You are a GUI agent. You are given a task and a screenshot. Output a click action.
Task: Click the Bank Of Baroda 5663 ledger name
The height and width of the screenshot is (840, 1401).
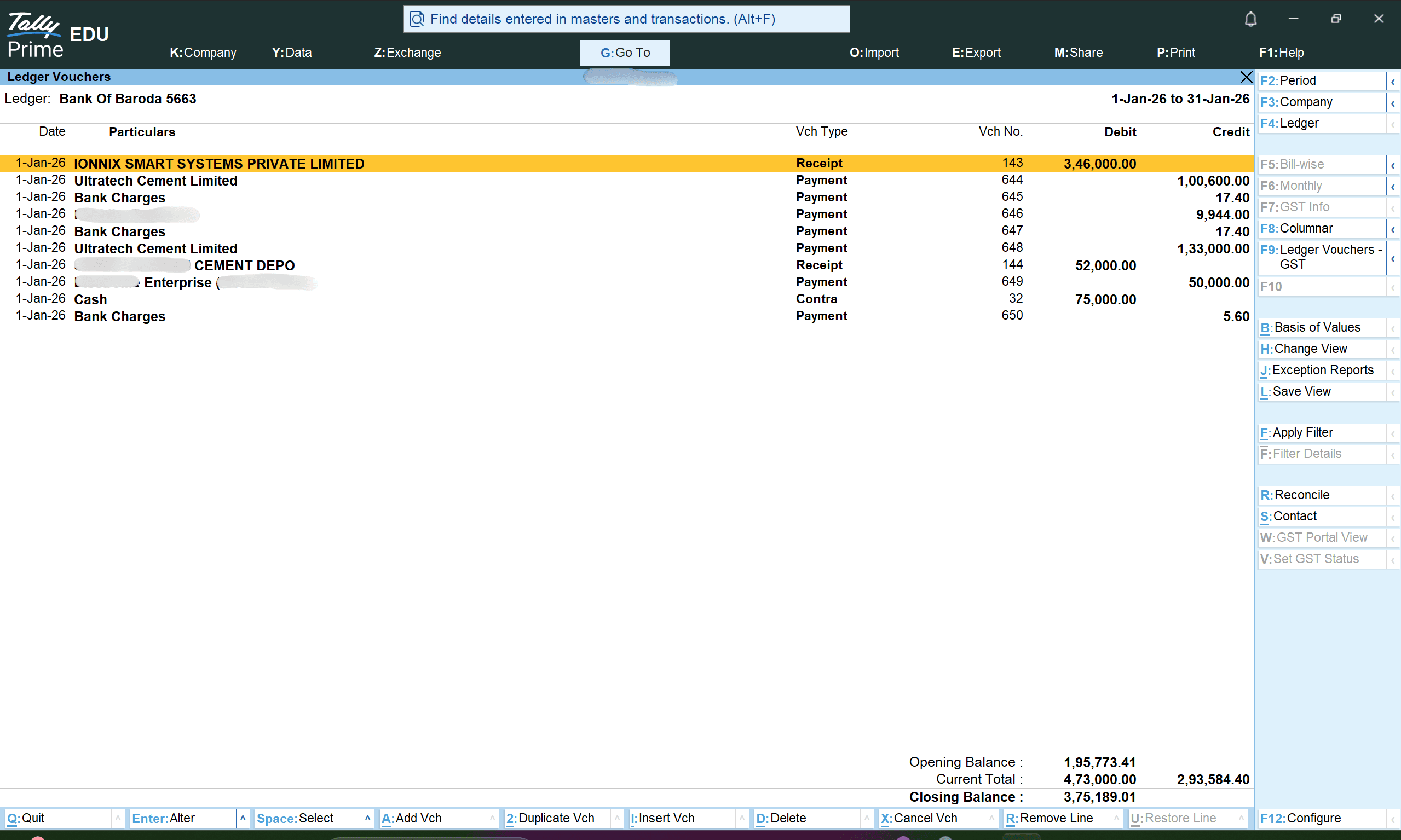click(x=128, y=99)
